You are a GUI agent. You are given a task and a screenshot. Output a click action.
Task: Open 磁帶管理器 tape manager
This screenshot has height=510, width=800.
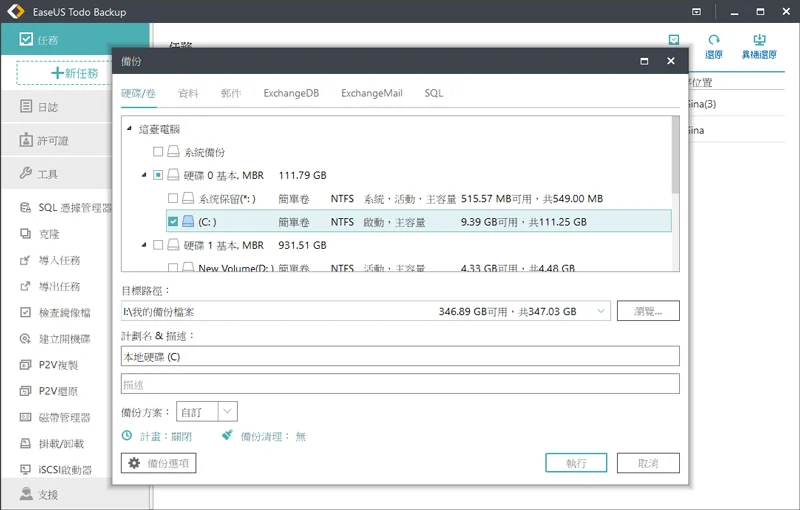pyautogui.click(x=55, y=417)
